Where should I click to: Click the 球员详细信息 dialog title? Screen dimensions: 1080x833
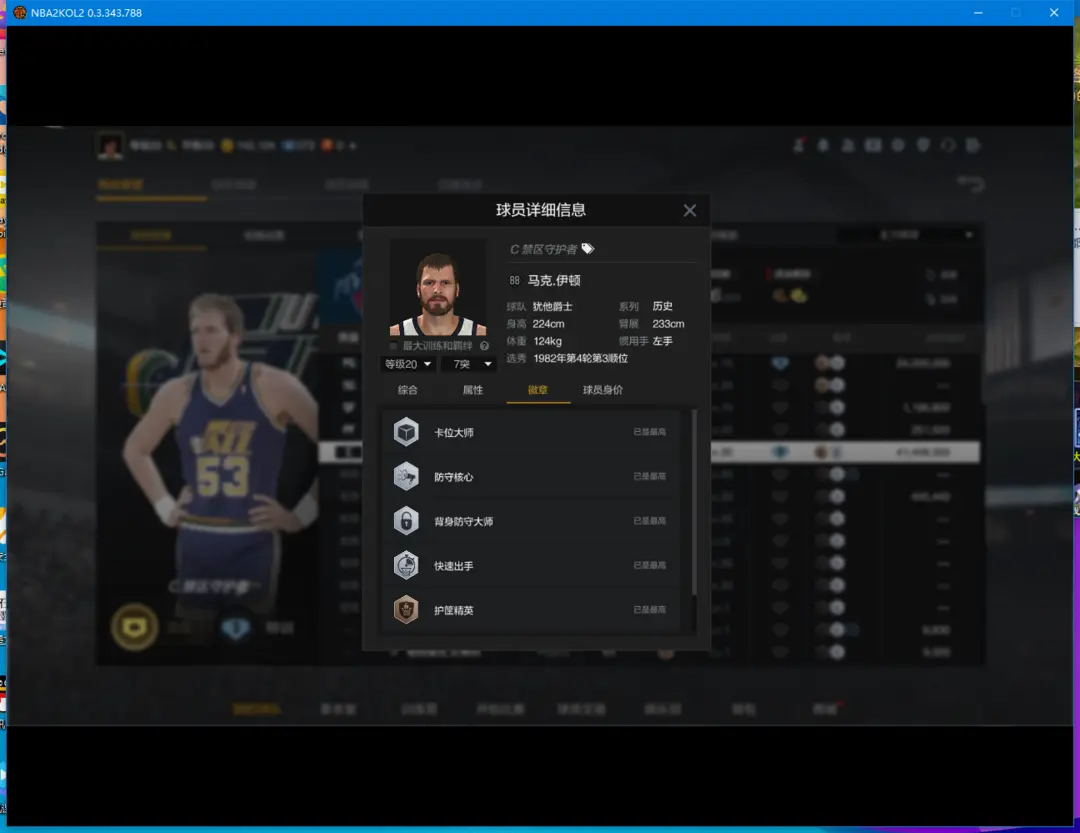tap(541, 210)
